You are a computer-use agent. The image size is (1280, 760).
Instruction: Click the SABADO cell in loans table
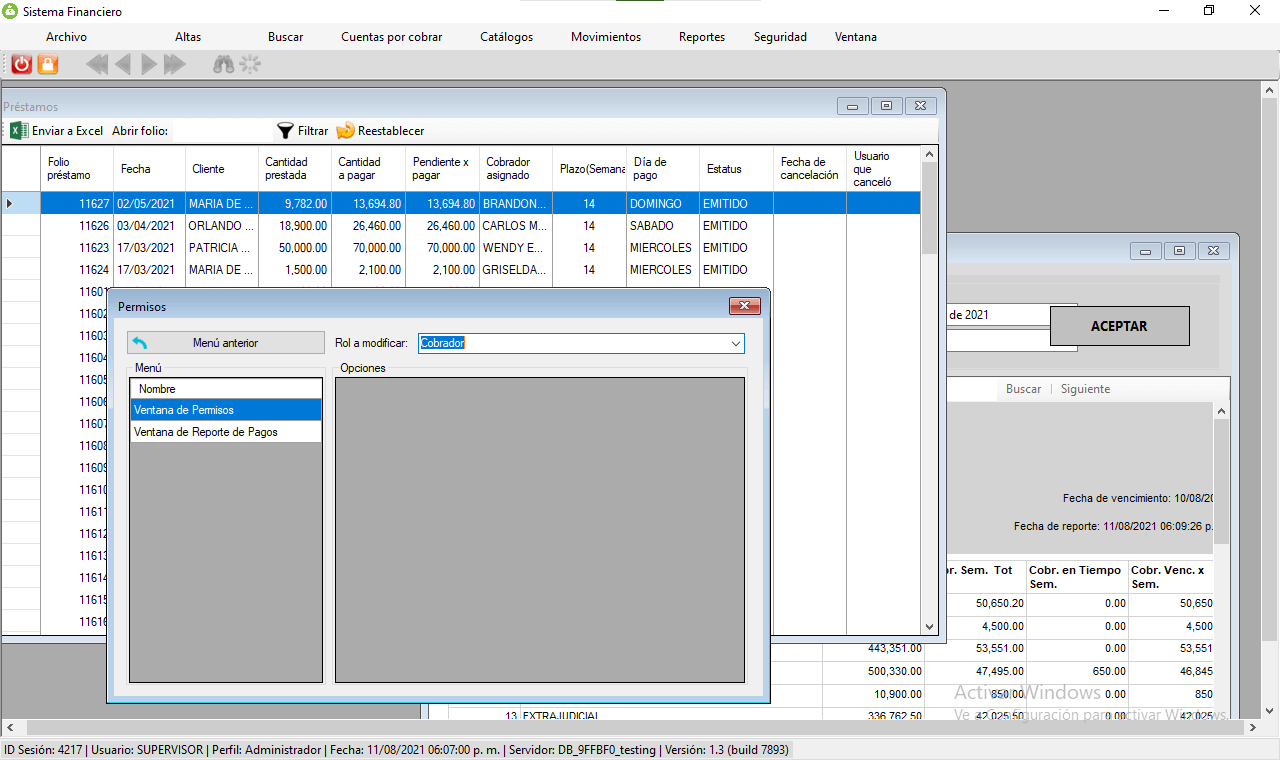[664, 225]
